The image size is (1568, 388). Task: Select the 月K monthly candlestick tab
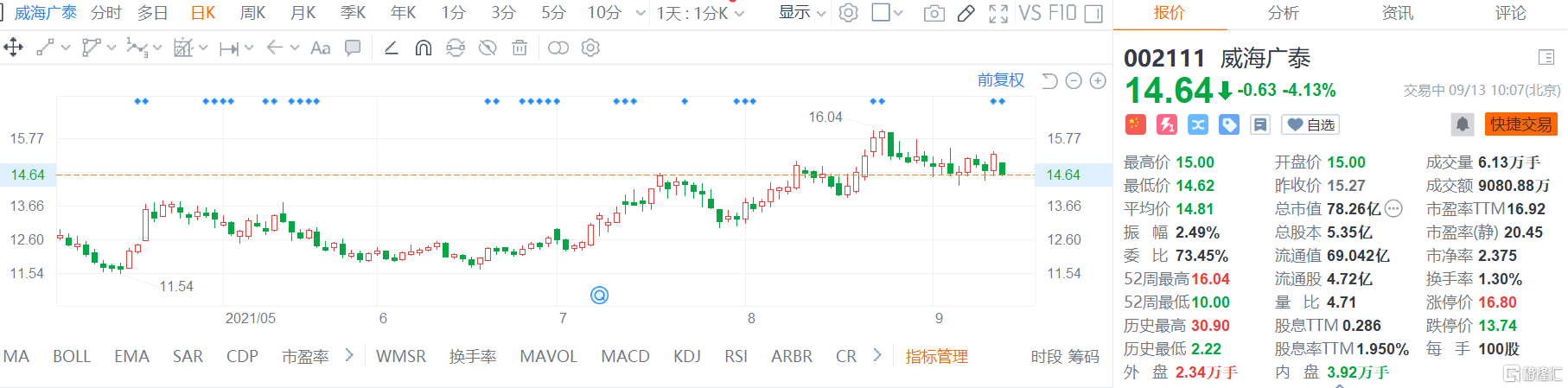coord(303,13)
